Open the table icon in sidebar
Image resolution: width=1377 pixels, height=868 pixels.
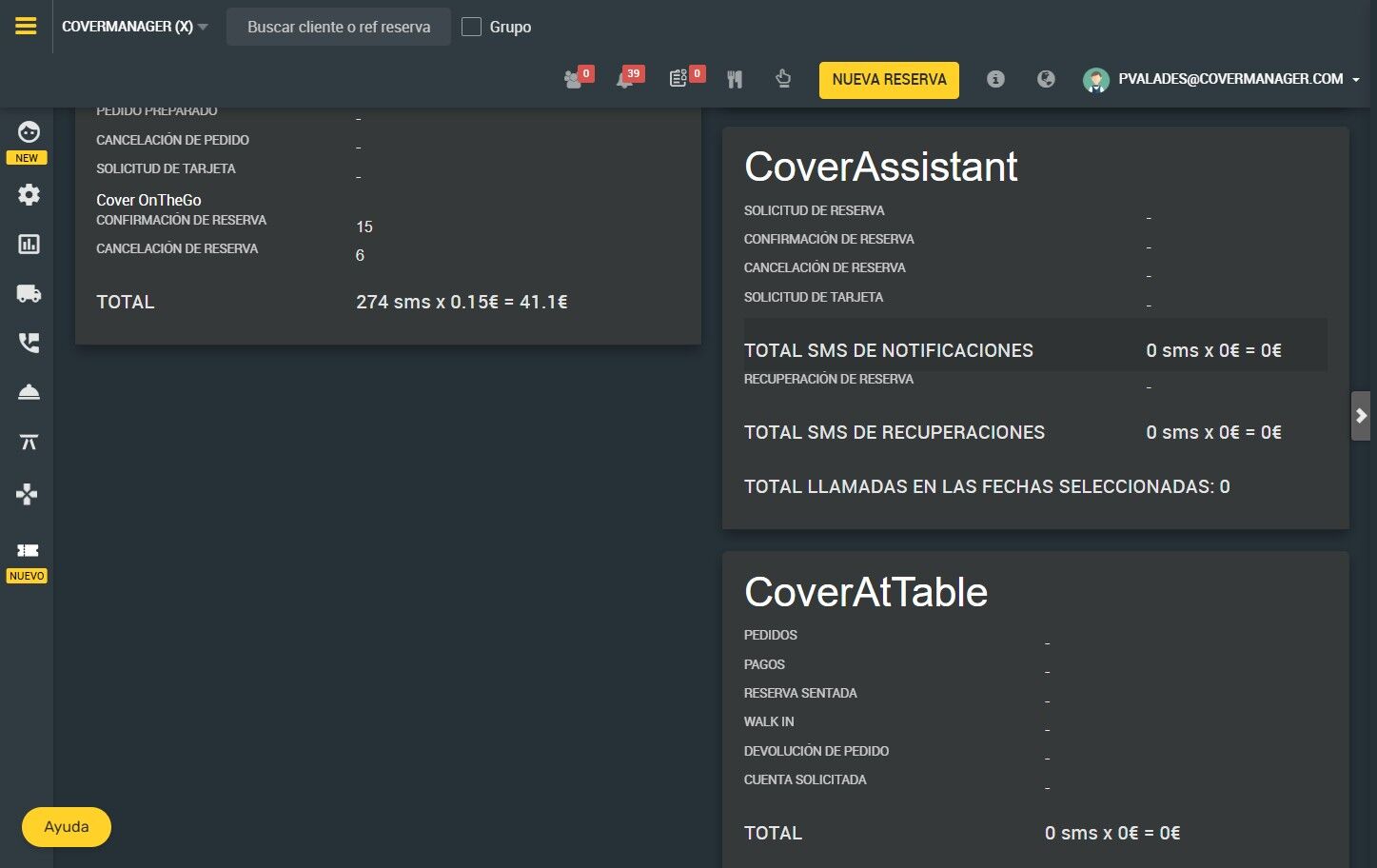coord(29,442)
